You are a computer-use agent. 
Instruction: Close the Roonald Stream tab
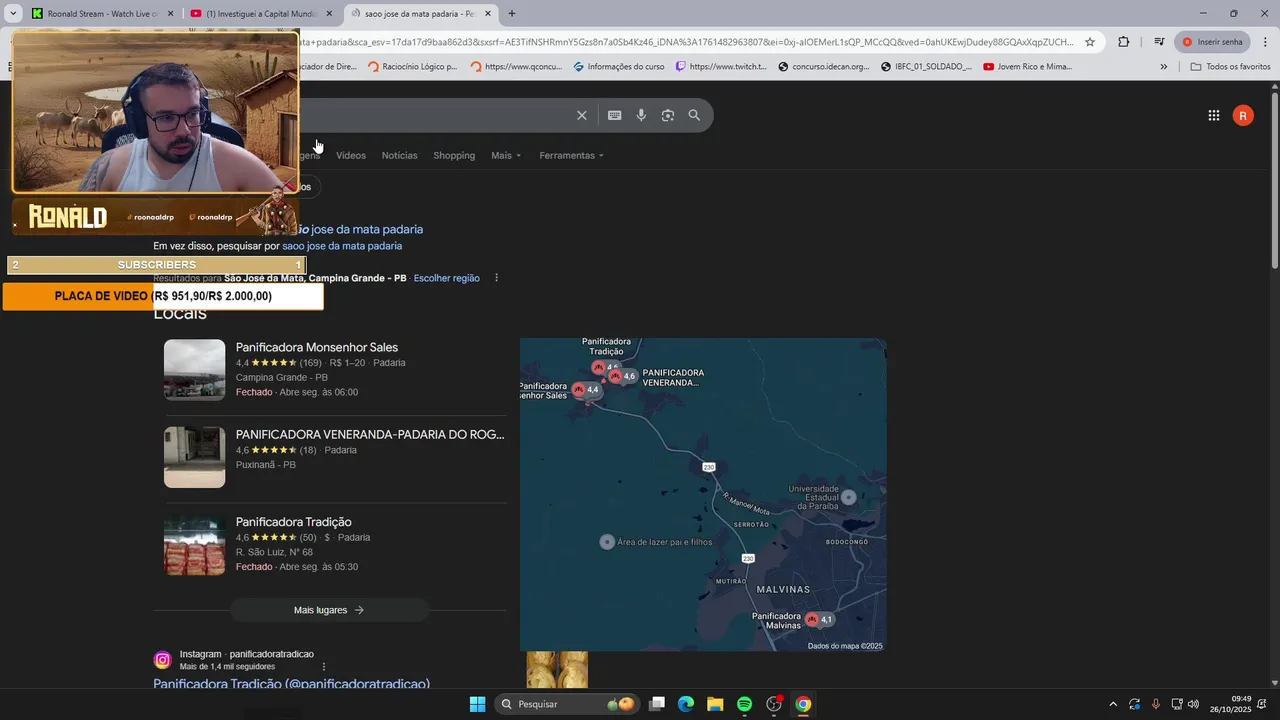point(170,14)
